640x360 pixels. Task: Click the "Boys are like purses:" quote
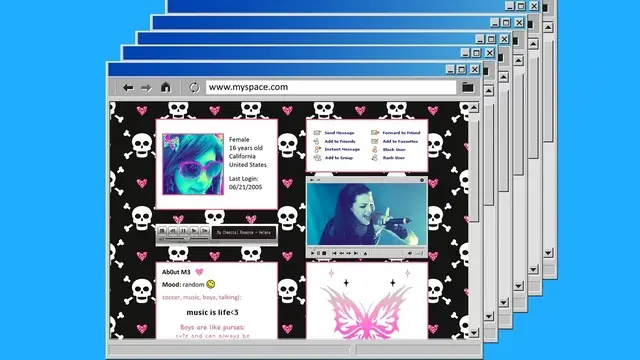(x=212, y=327)
